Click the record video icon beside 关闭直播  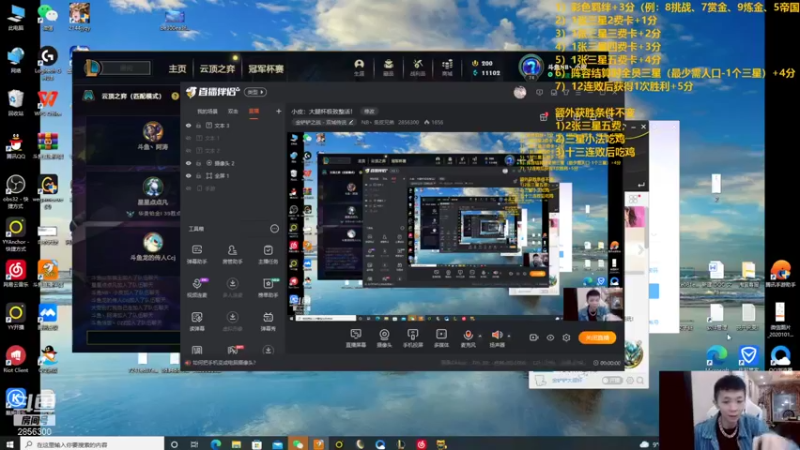[534, 338]
